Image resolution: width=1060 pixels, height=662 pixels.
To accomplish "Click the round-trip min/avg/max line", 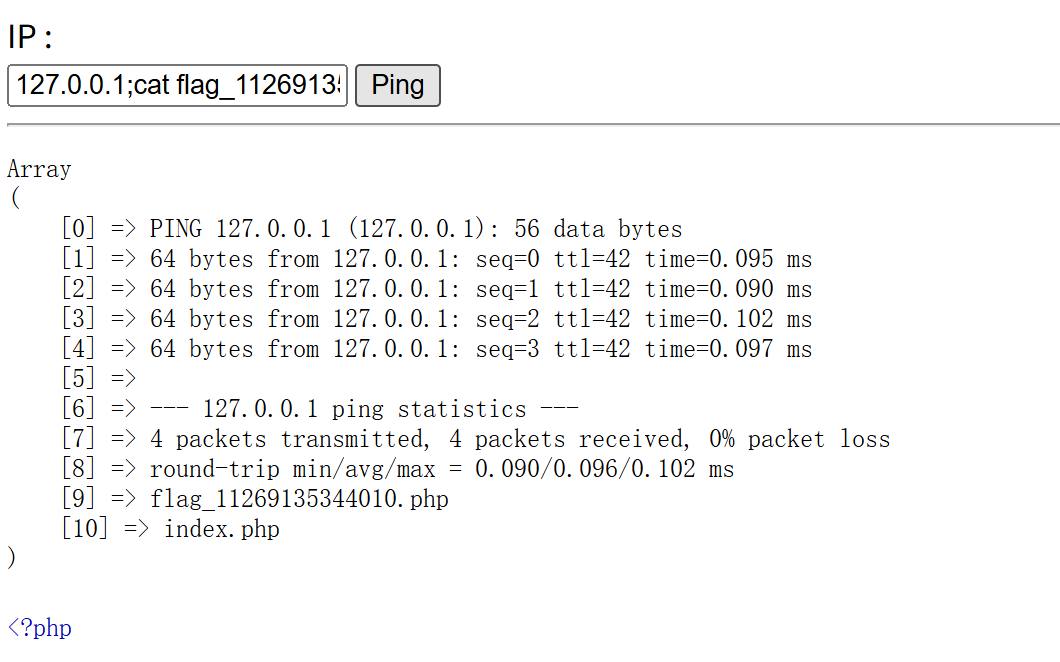I will [441, 469].
